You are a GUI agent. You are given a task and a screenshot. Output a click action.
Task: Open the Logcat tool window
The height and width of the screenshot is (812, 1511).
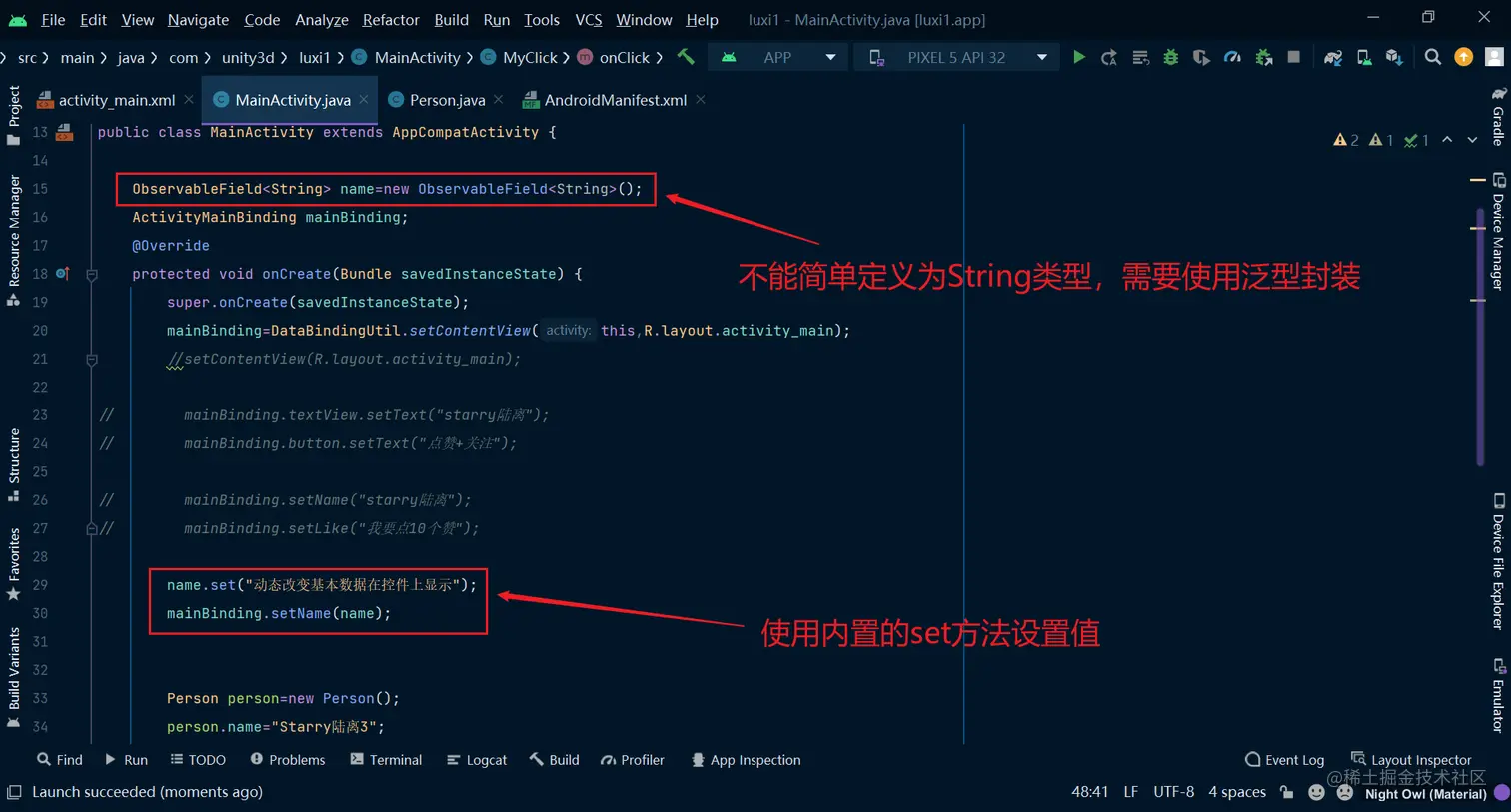[477, 760]
